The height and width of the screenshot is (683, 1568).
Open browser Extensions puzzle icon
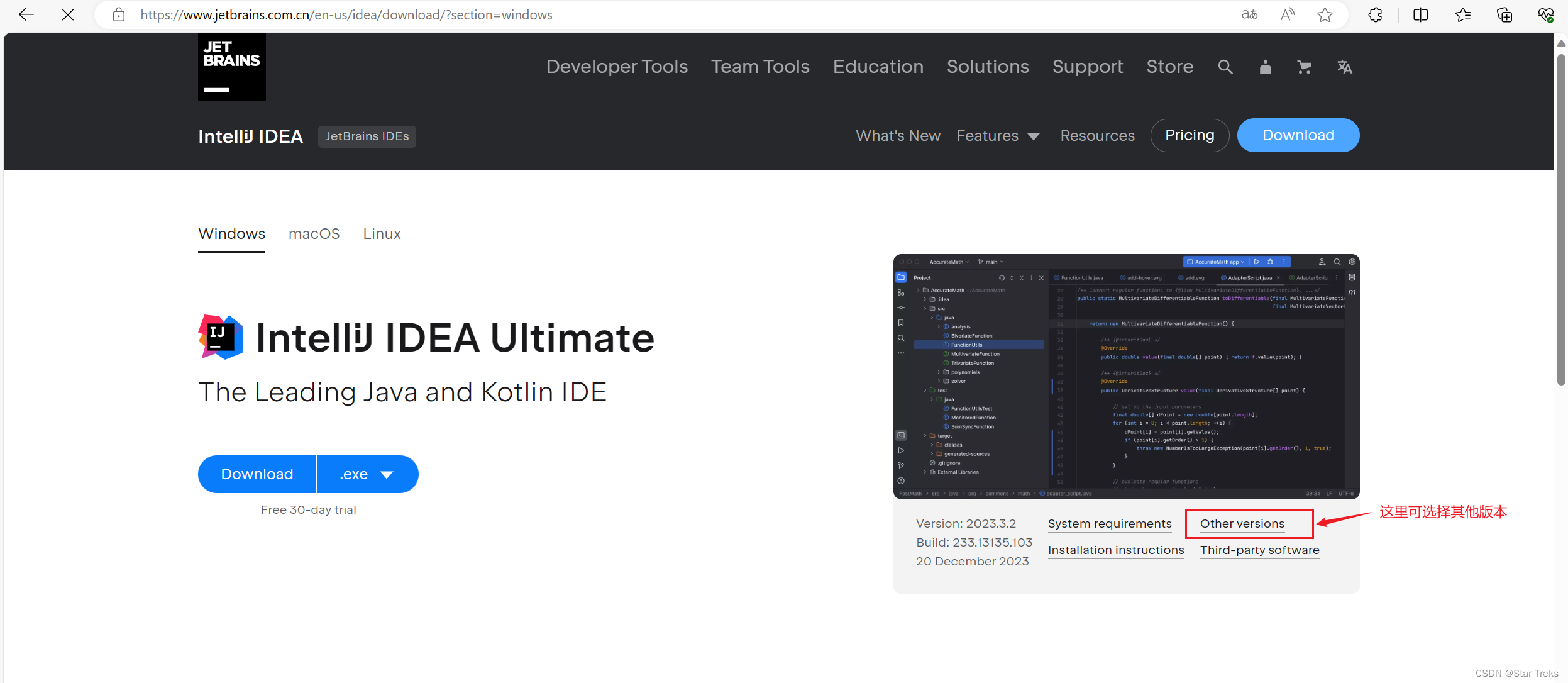(1375, 14)
